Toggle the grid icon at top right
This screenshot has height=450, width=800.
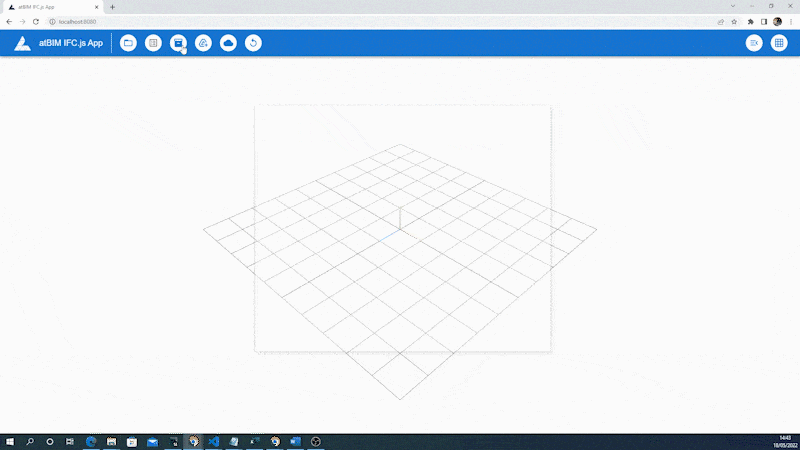coord(779,43)
